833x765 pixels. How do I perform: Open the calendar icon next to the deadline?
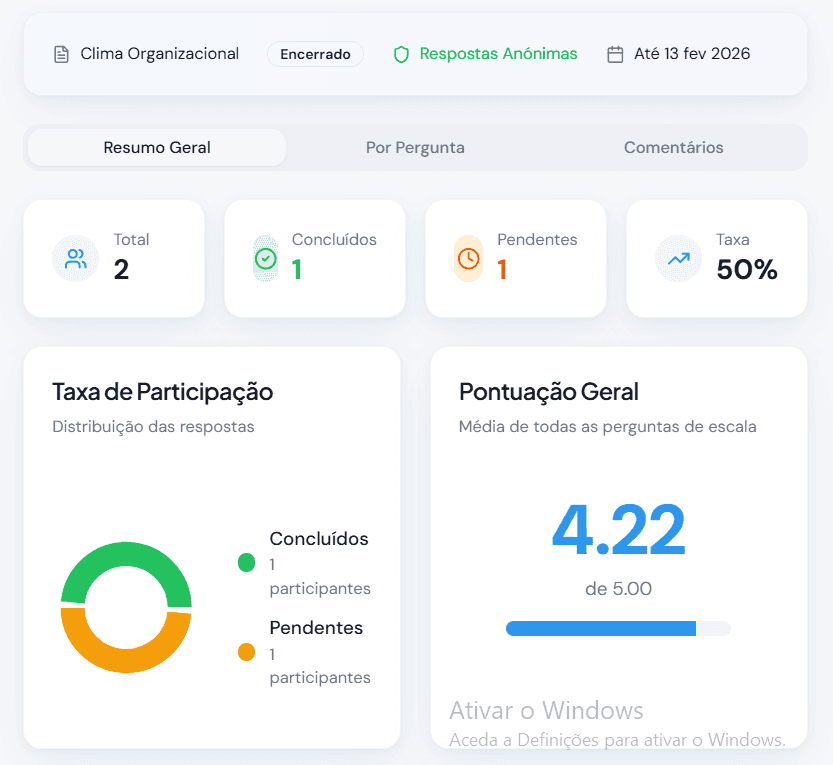point(617,54)
